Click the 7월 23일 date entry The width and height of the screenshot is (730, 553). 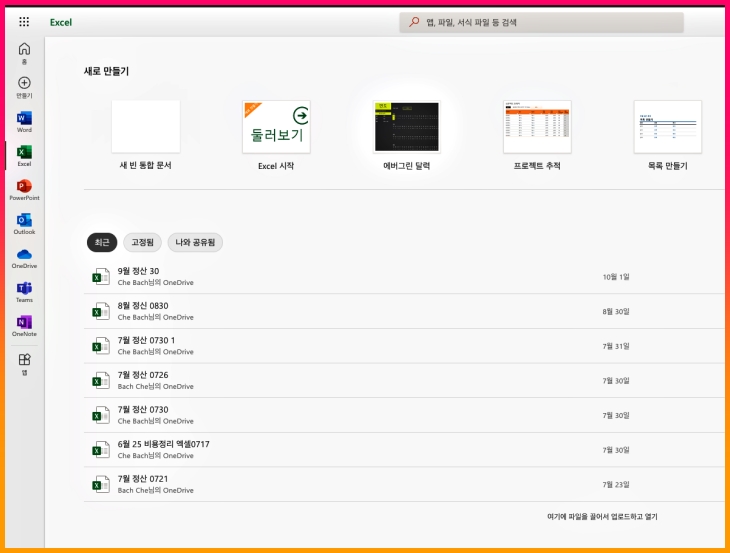point(615,485)
